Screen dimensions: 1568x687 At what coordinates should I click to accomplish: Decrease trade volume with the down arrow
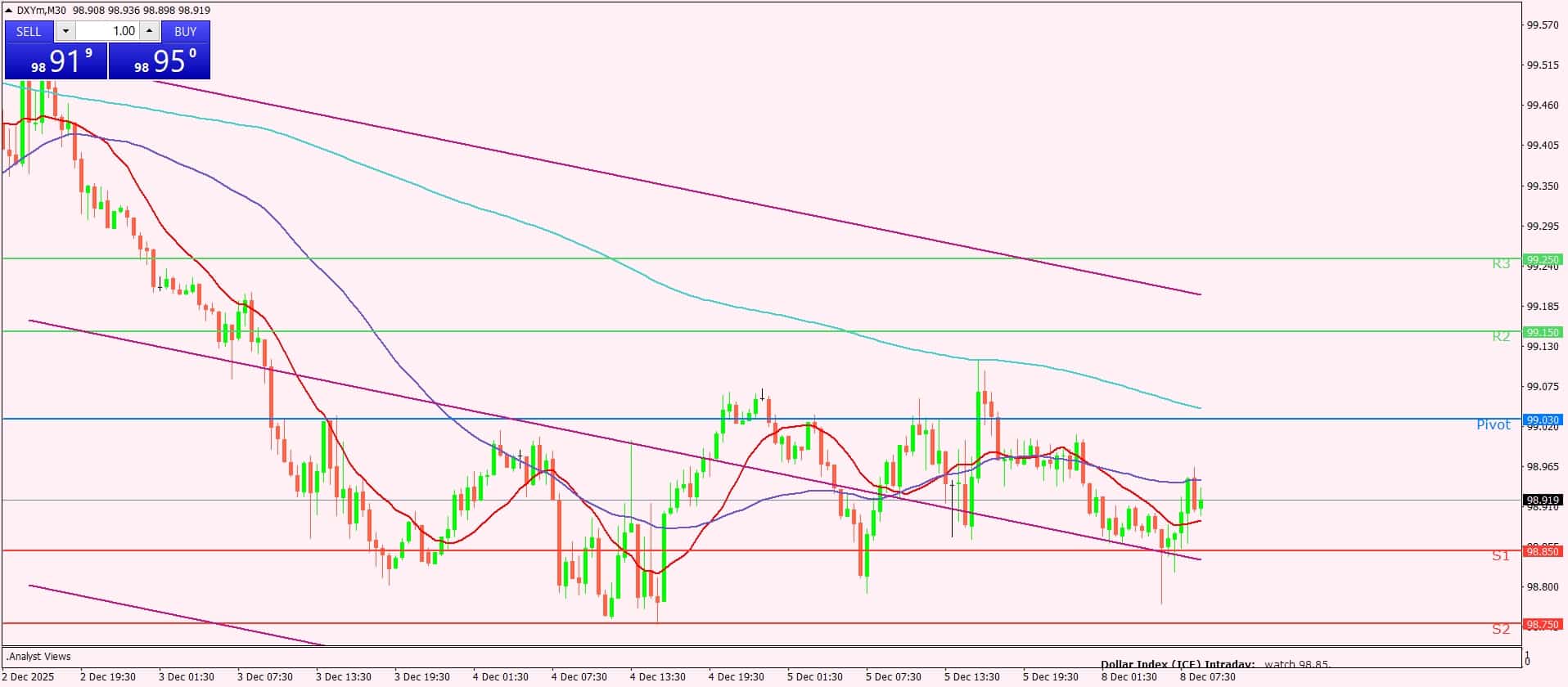click(65, 31)
